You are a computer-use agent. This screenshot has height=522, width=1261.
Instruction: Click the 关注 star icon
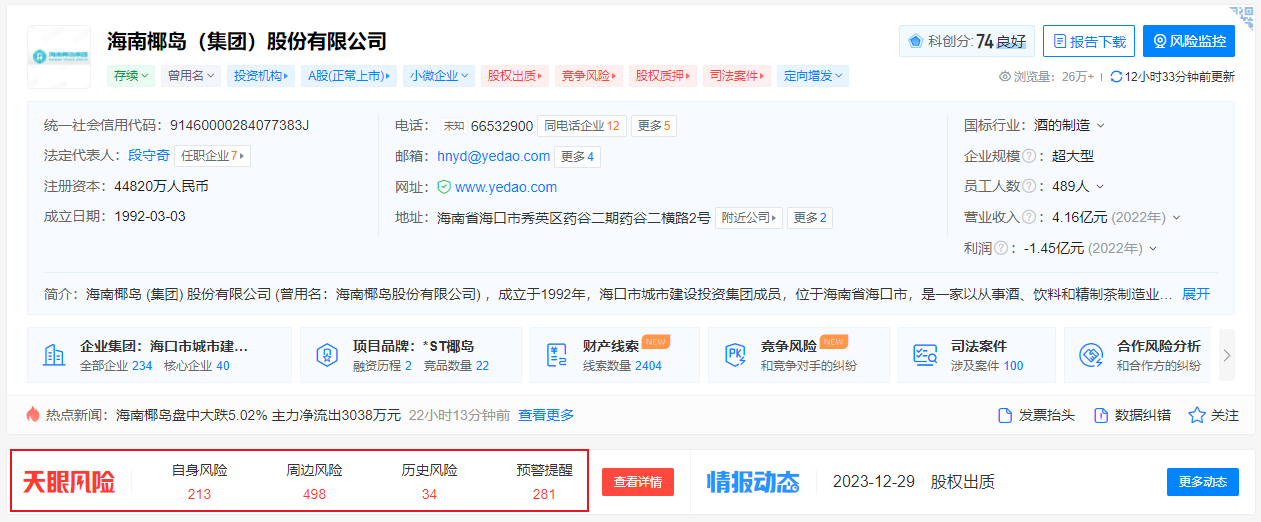(x=1197, y=415)
